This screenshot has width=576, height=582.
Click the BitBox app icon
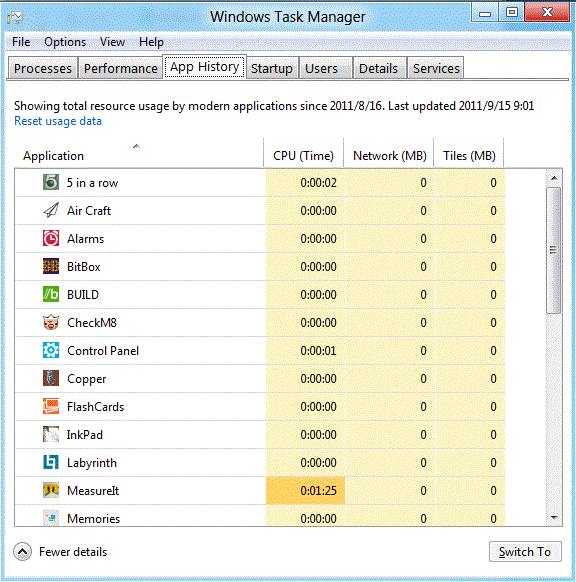[x=51, y=266]
